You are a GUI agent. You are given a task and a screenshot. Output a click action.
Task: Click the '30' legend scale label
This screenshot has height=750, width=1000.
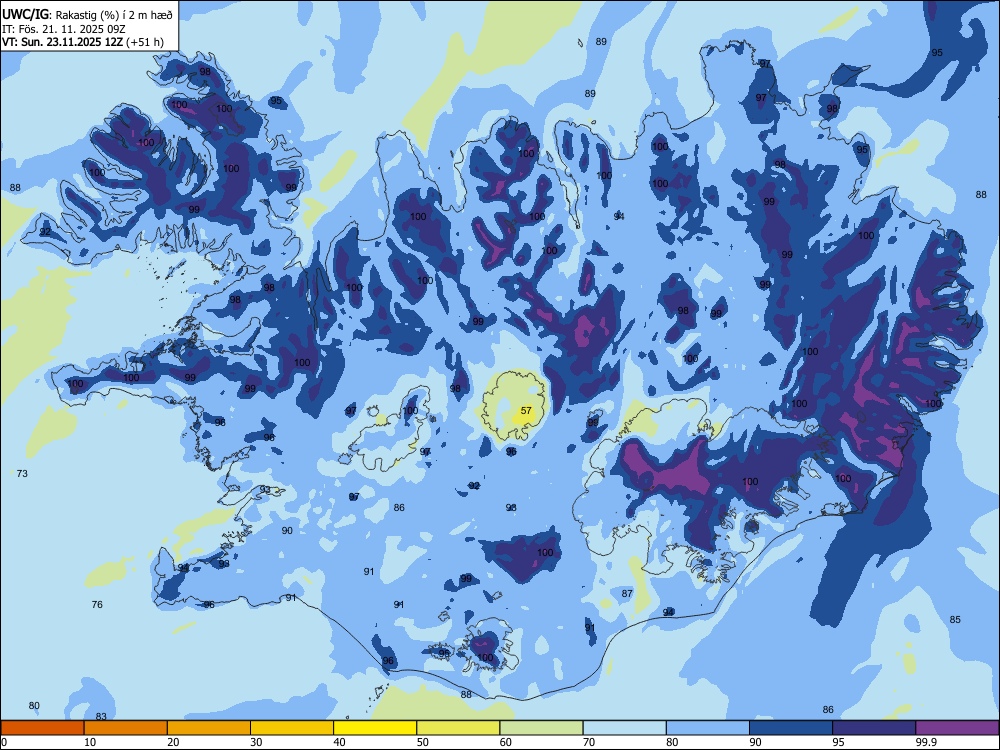coord(256,742)
